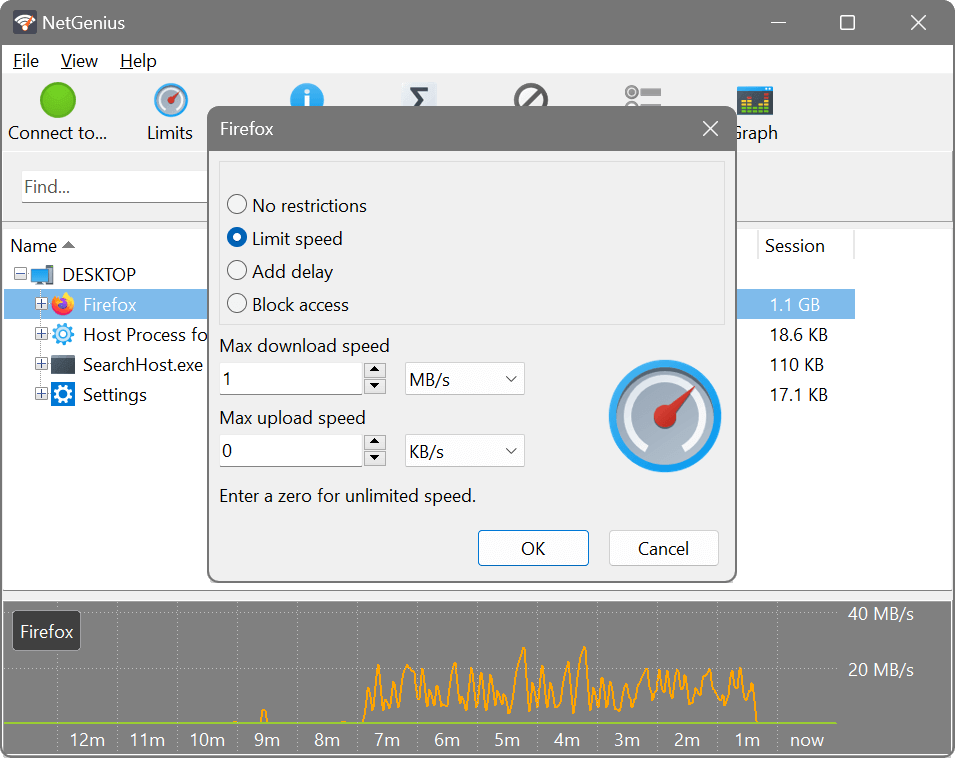Expand the Host Process tree node
The height and width of the screenshot is (758, 955).
(x=41, y=334)
